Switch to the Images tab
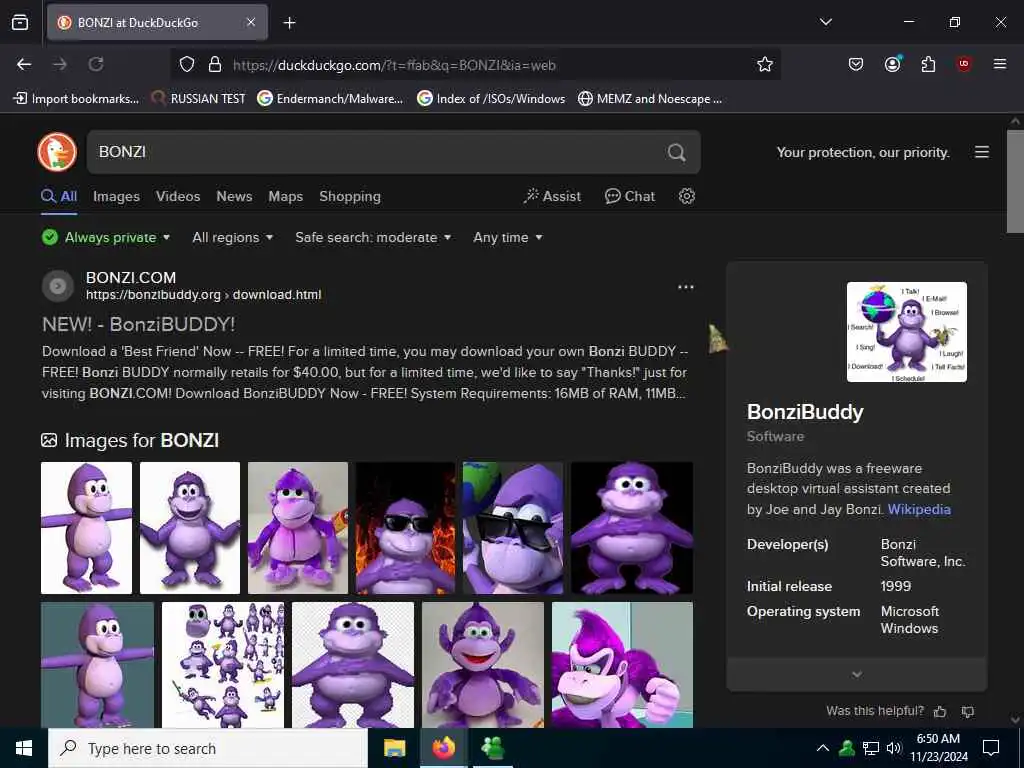The height and width of the screenshot is (768, 1024). (x=116, y=197)
